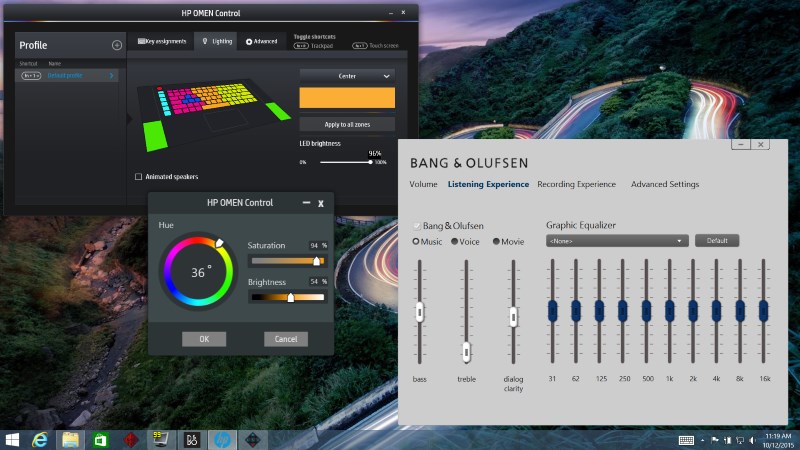800x450 pixels.
Task: Open the Volume tab in Bang & Olufsen
Action: point(423,184)
